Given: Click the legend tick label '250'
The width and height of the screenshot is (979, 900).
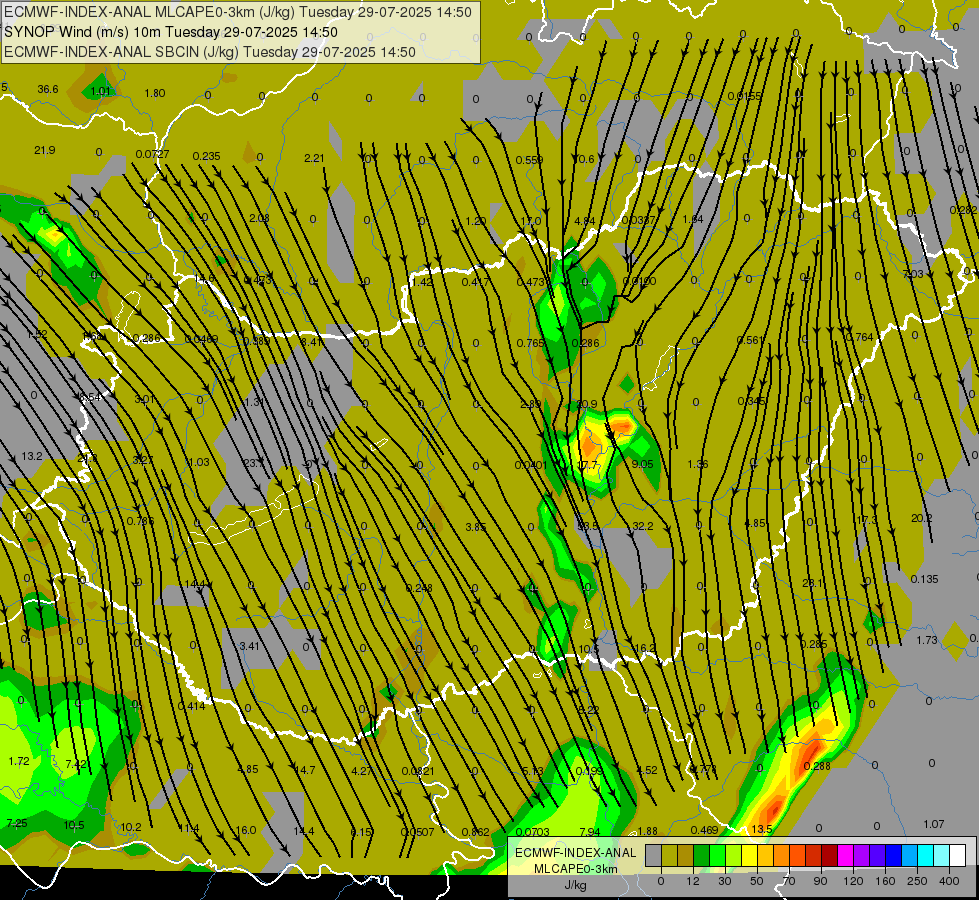Looking at the screenshot, I should click(x=917, y=881).
